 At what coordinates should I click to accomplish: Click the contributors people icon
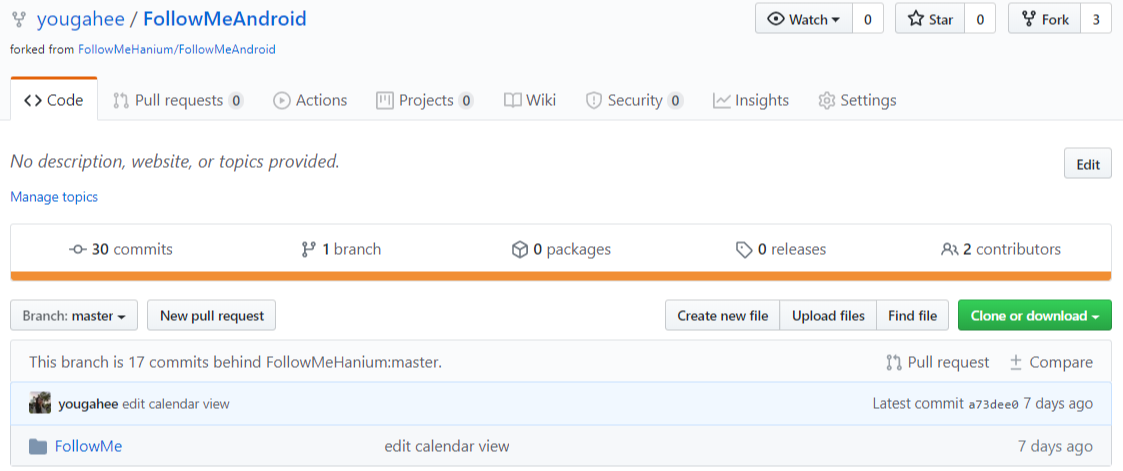pos(950,249)
